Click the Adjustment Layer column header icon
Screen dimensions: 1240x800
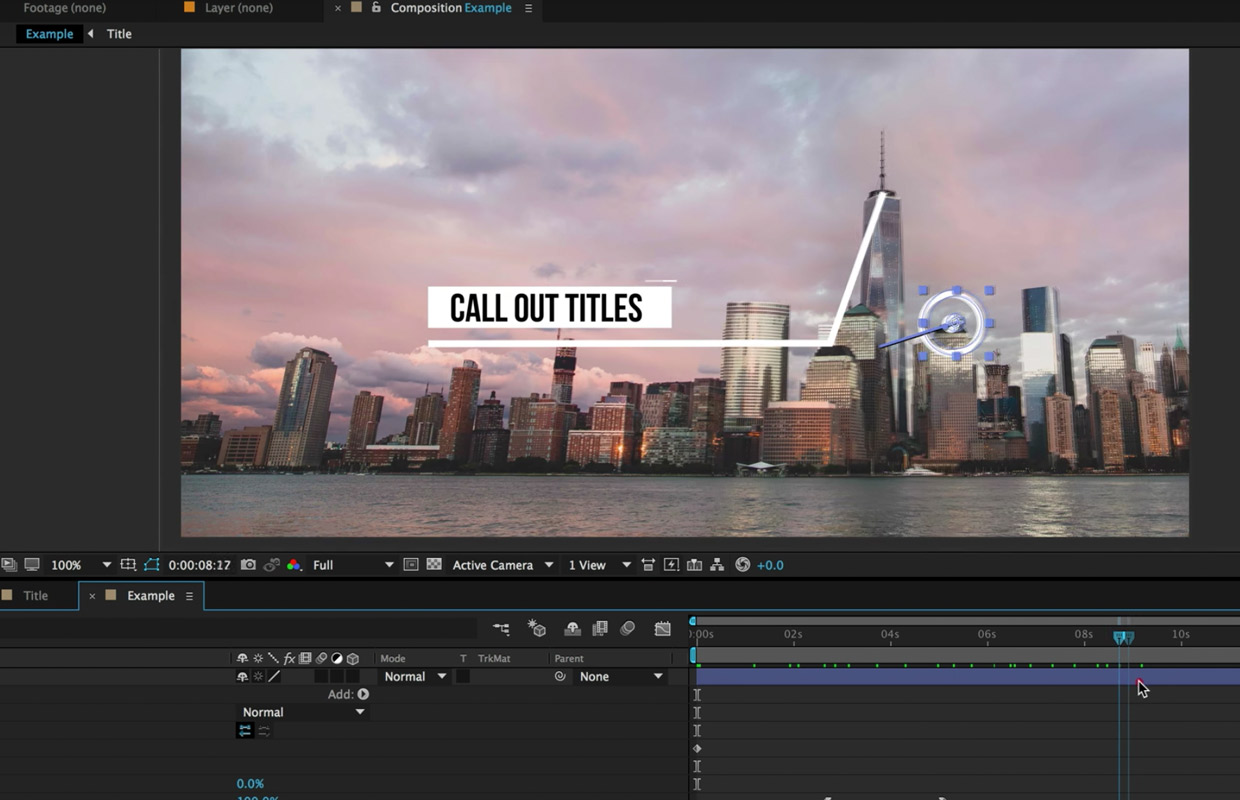(337, 659)
